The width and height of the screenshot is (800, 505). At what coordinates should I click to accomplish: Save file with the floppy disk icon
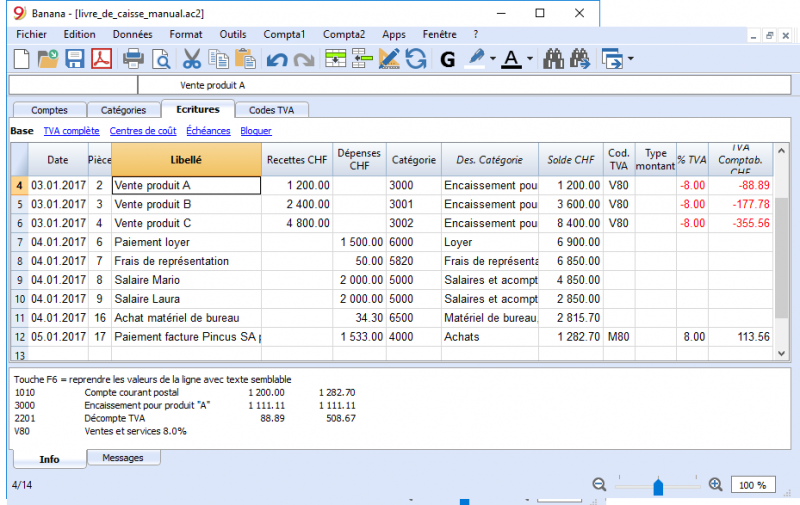point(74,59)
